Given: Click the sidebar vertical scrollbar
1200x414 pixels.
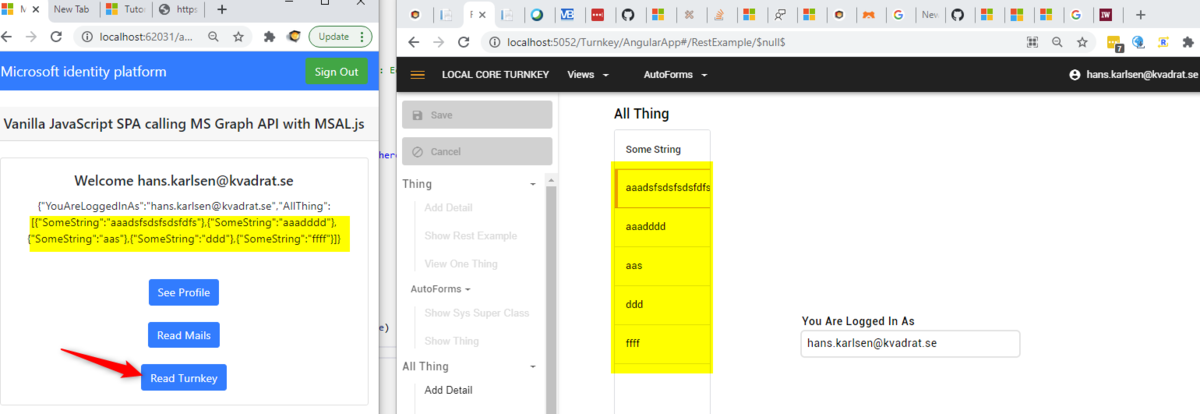Looking at the screenshot, I should click(x=550, y=300).
